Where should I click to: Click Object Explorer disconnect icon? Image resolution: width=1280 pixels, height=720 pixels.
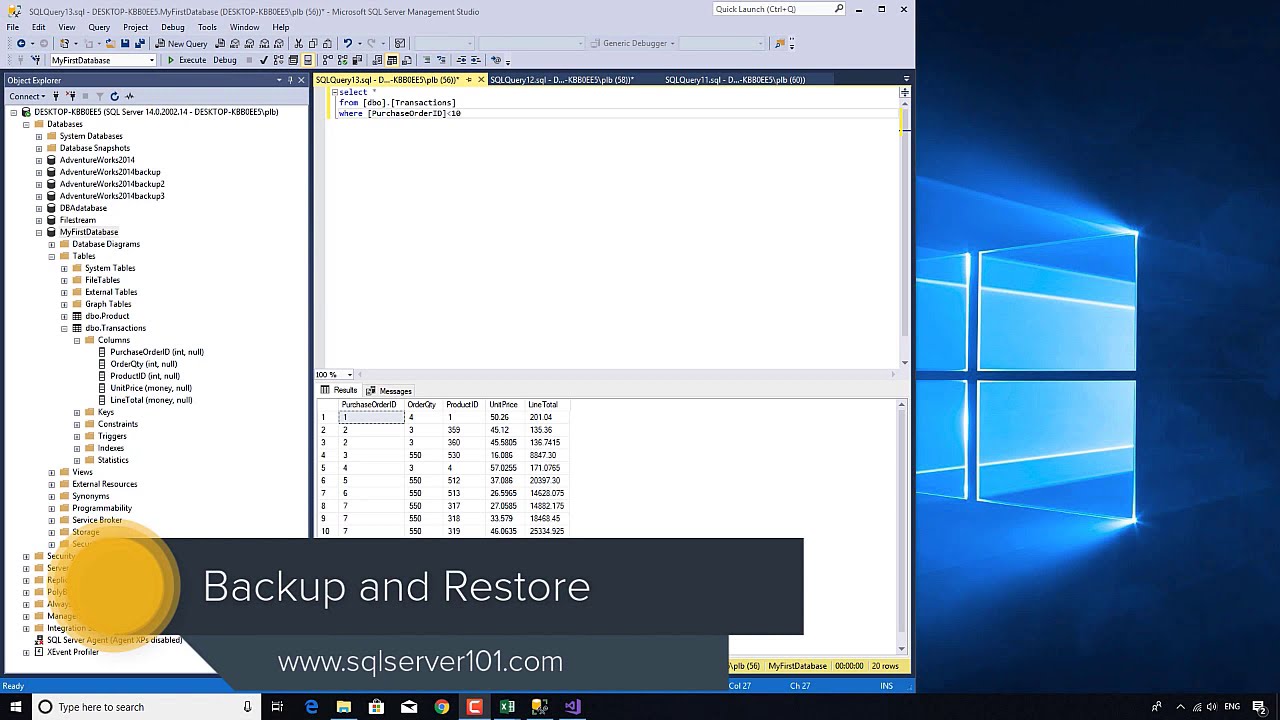70,96
